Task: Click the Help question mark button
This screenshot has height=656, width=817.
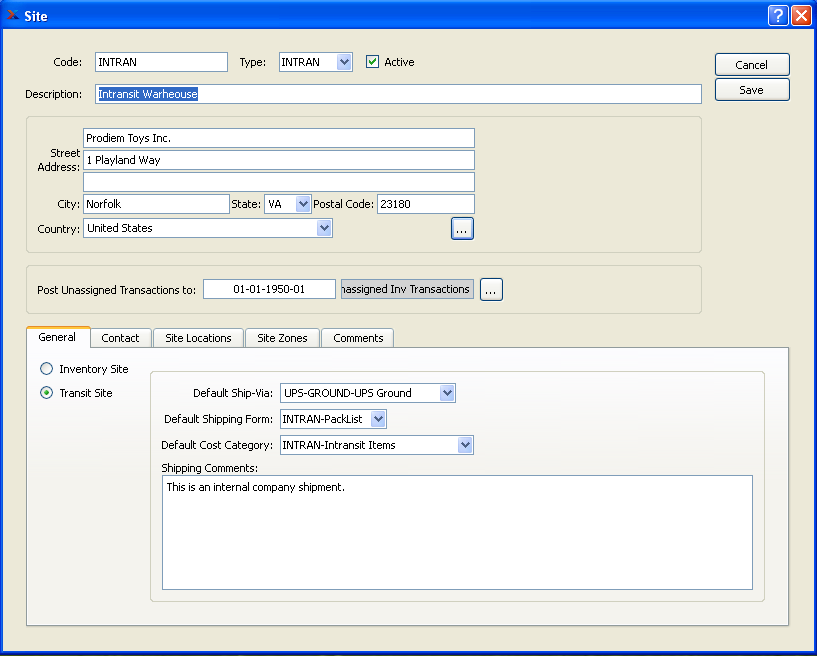Action: point(778,16)
